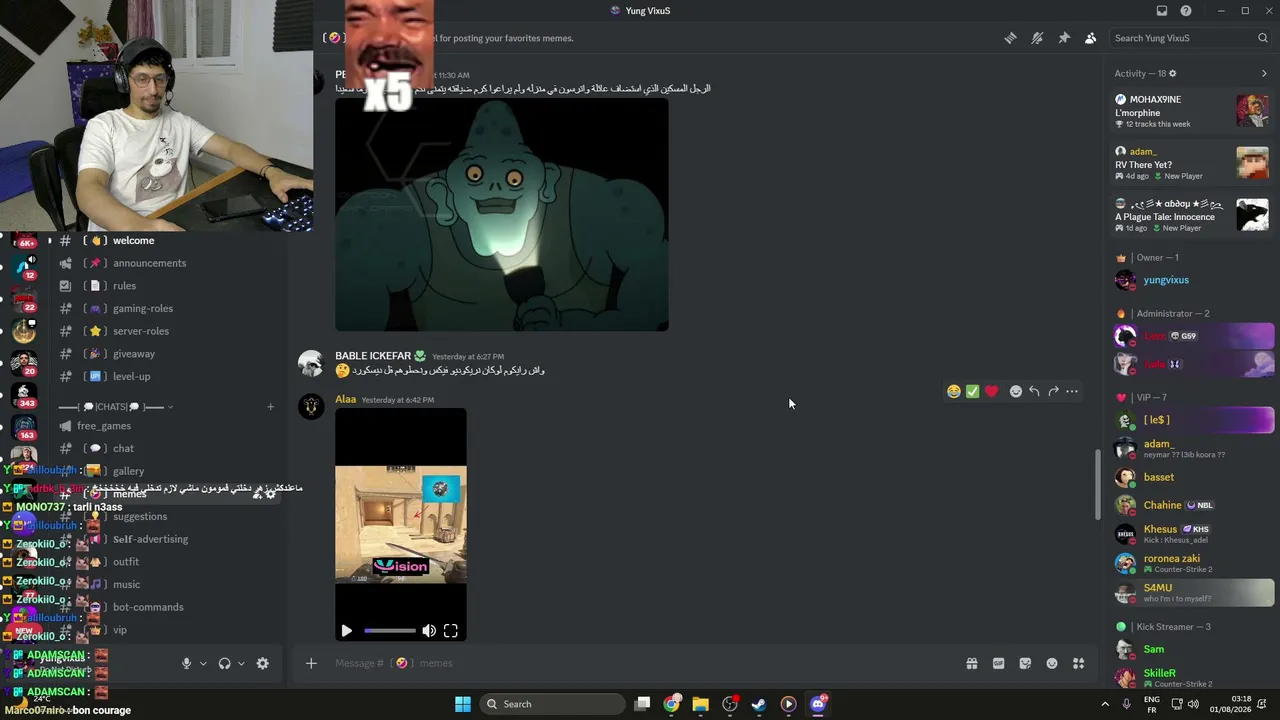
Task: View adam_'s RV There Yet? activity
Action: pyautogui.click(x=1193, y=163)
